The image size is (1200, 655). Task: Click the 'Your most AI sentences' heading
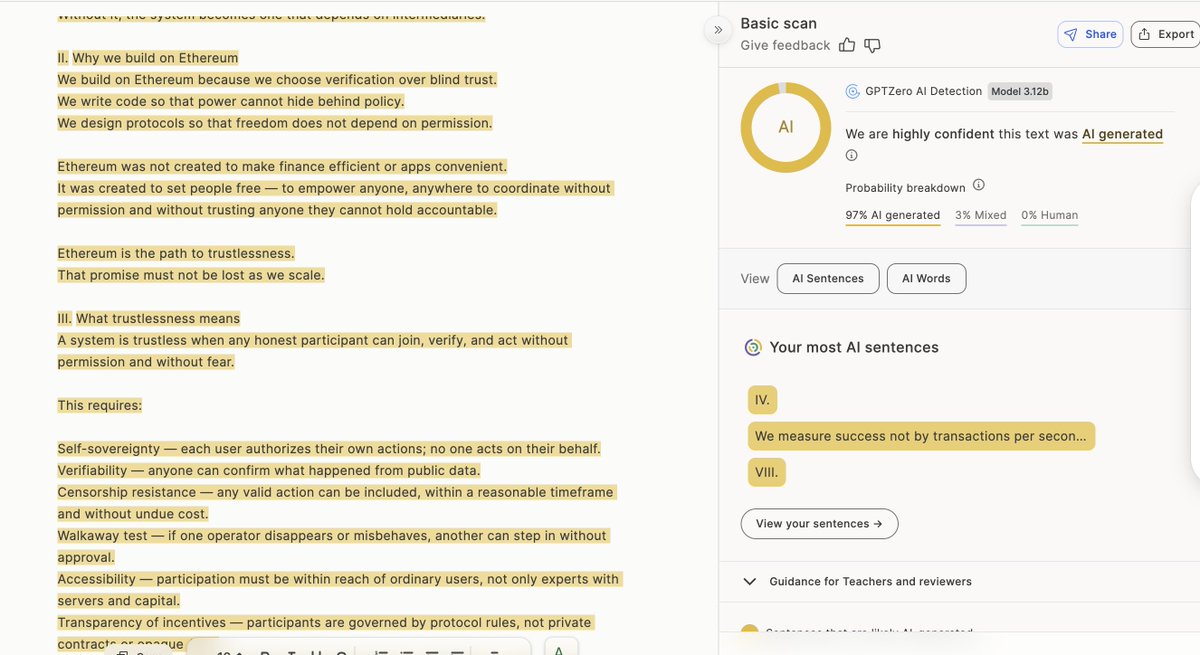[x=854, y=348]
